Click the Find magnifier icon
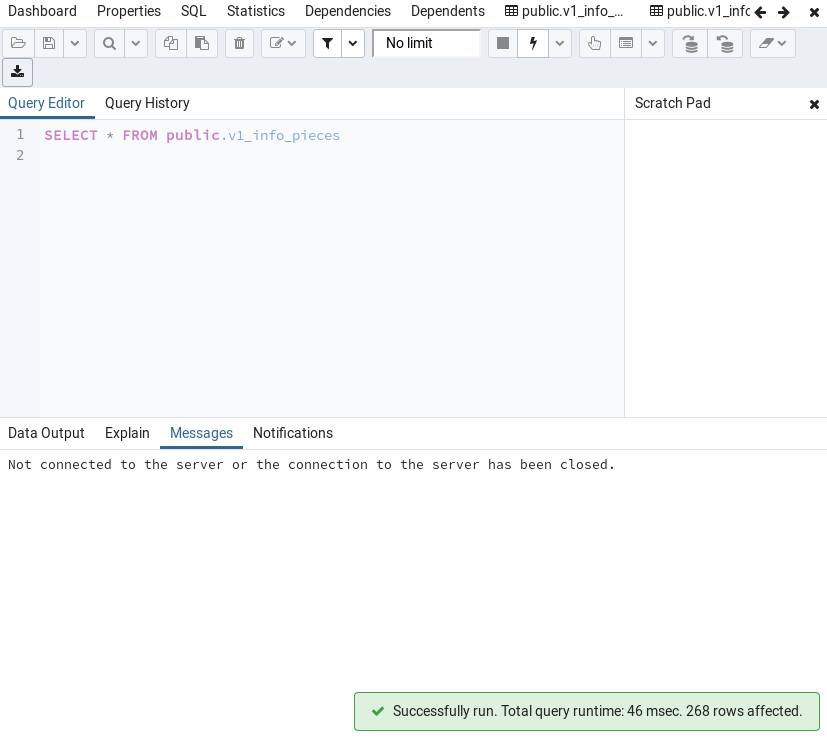This screenshot has width=827, height=752. coord(108,43)
